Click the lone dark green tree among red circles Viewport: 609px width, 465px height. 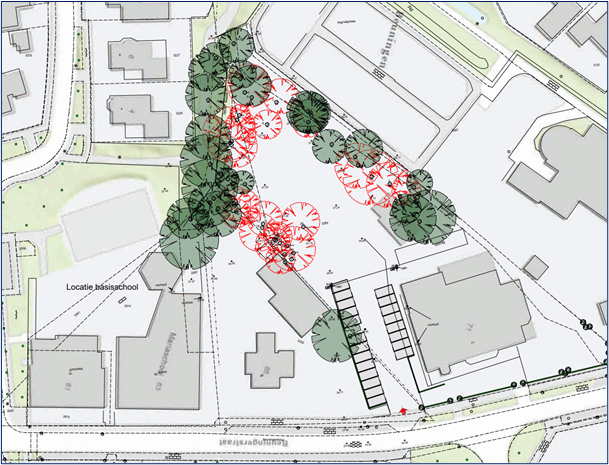[x=309, y=112]
